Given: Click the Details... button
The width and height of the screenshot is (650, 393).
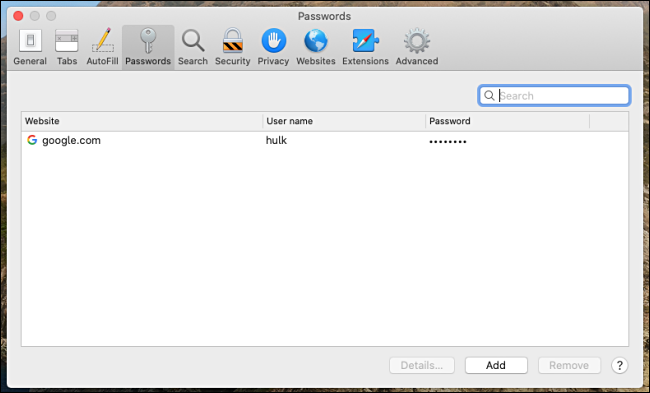Looking at the screenshot, I should [x=422, y=365].
